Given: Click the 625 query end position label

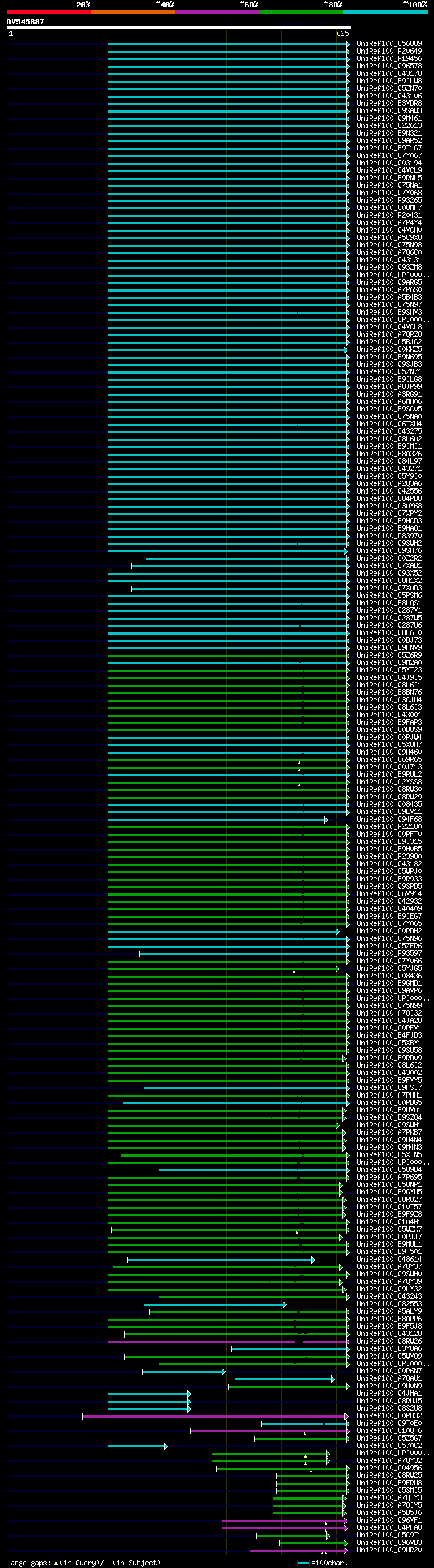Looking at the screenshot, I should (342, 33).
